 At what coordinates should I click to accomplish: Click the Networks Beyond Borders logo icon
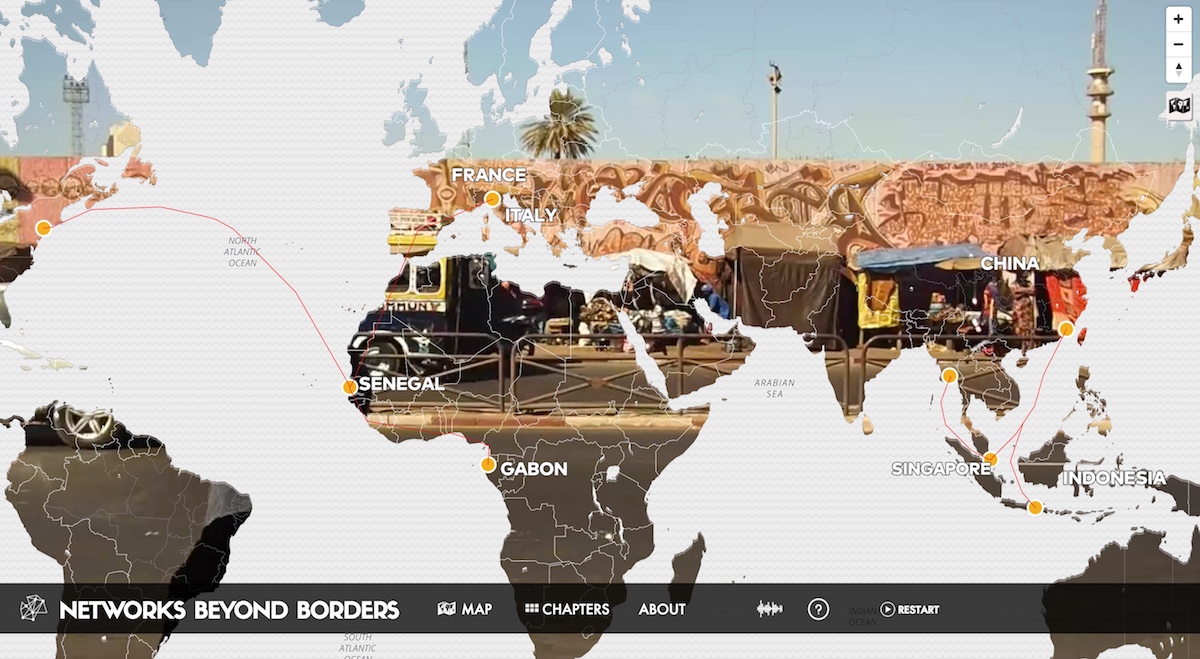pyautogui.click(x=34, y=608)
